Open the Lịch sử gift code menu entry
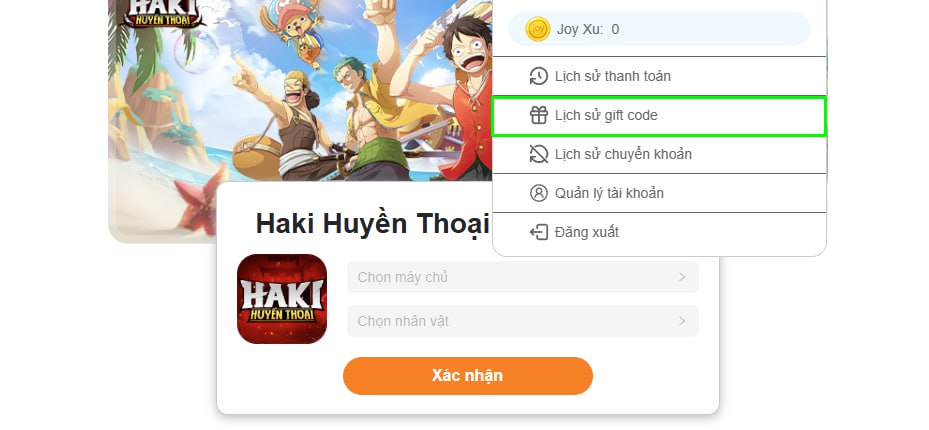This screenshot has height=430, width=929. (659, 115)
